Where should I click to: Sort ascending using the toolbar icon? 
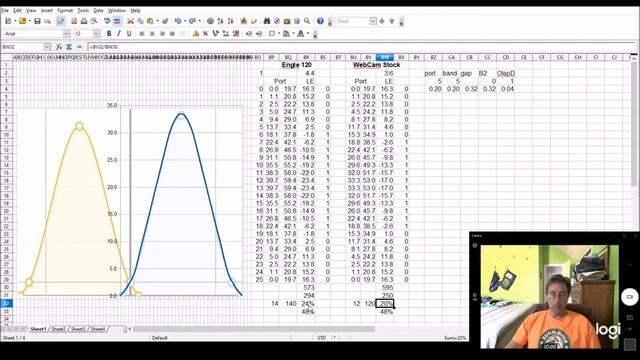click(220, 21)
